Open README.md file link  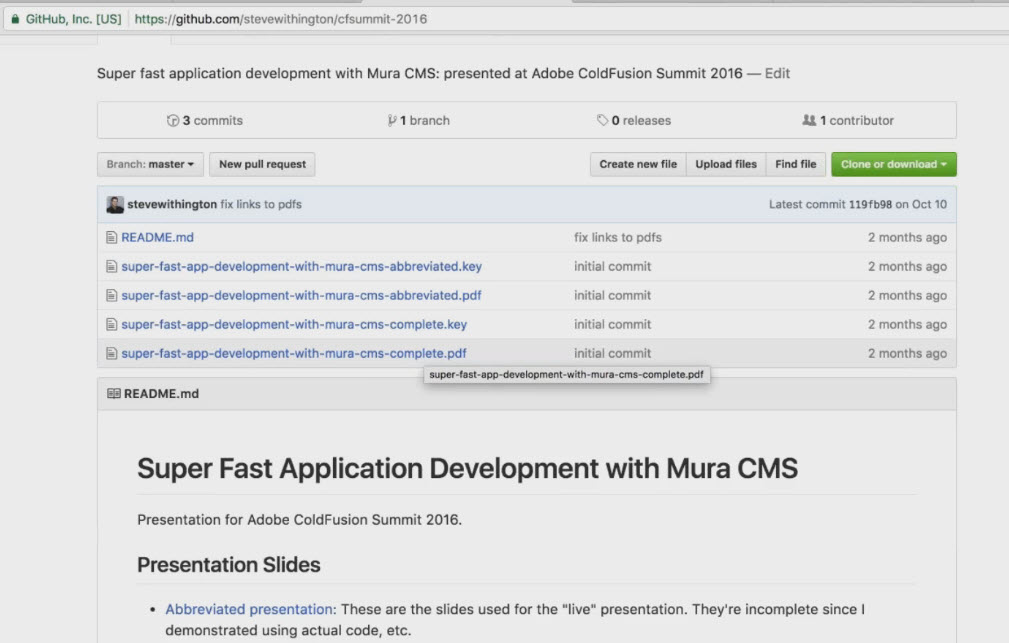158,238
